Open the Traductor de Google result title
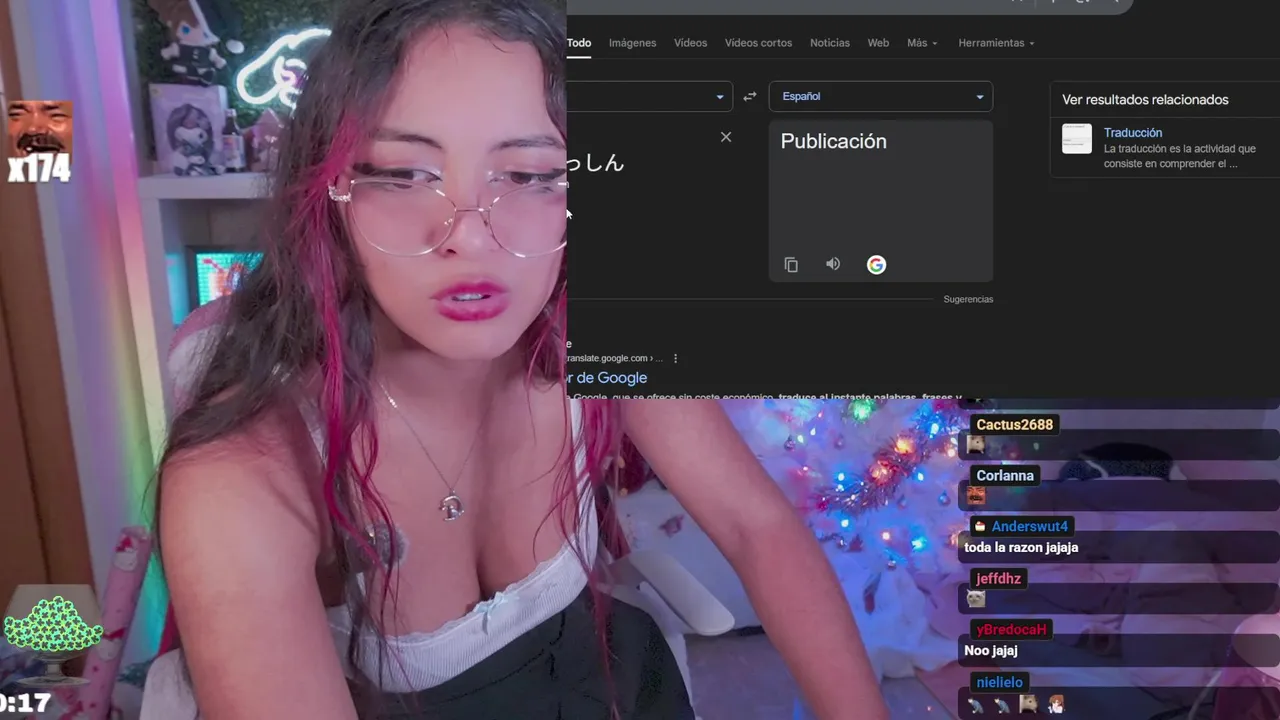The image size is (1280, 720). pos(607,378)
